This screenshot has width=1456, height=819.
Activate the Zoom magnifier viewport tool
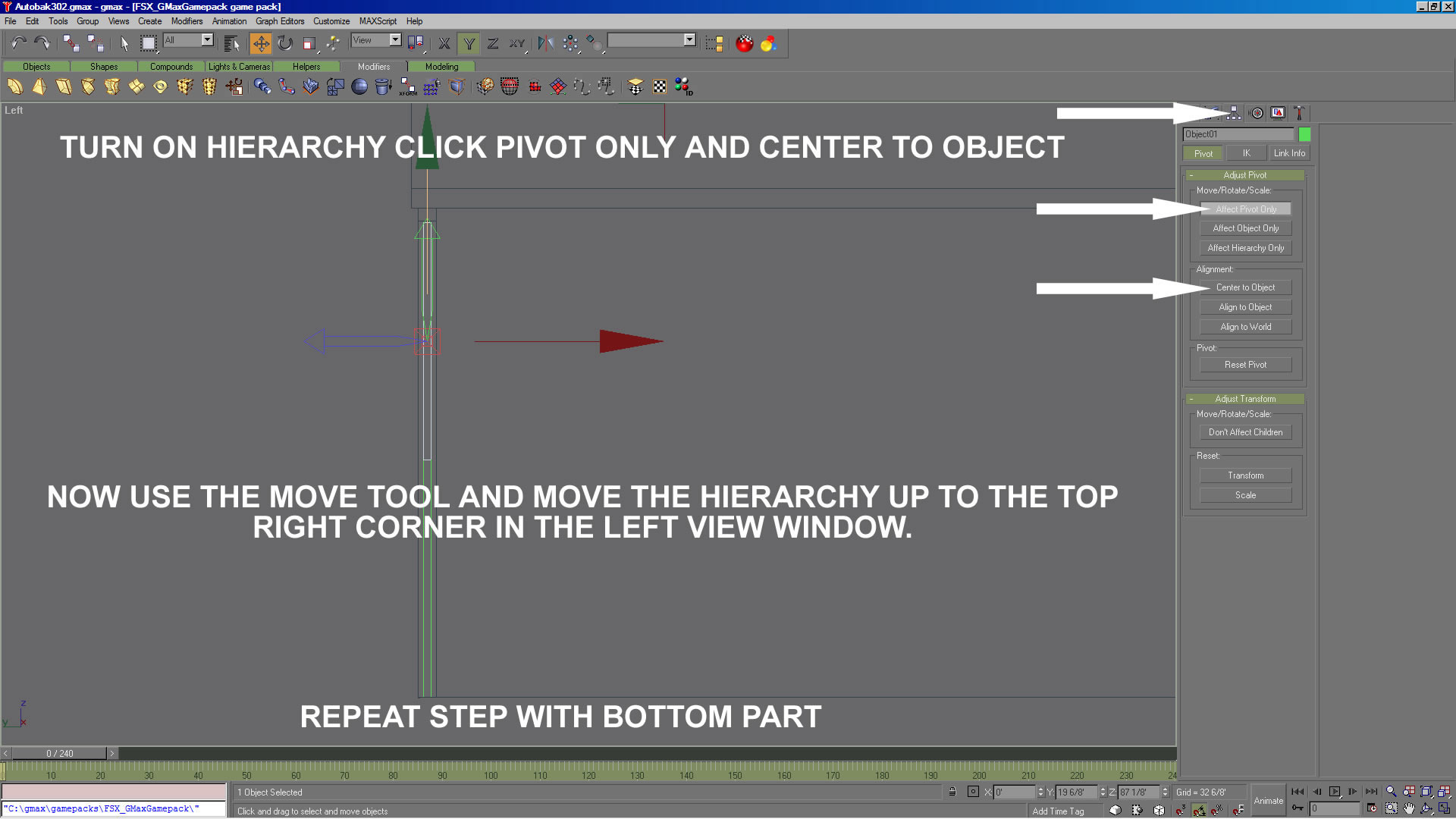click(1391, 792)
